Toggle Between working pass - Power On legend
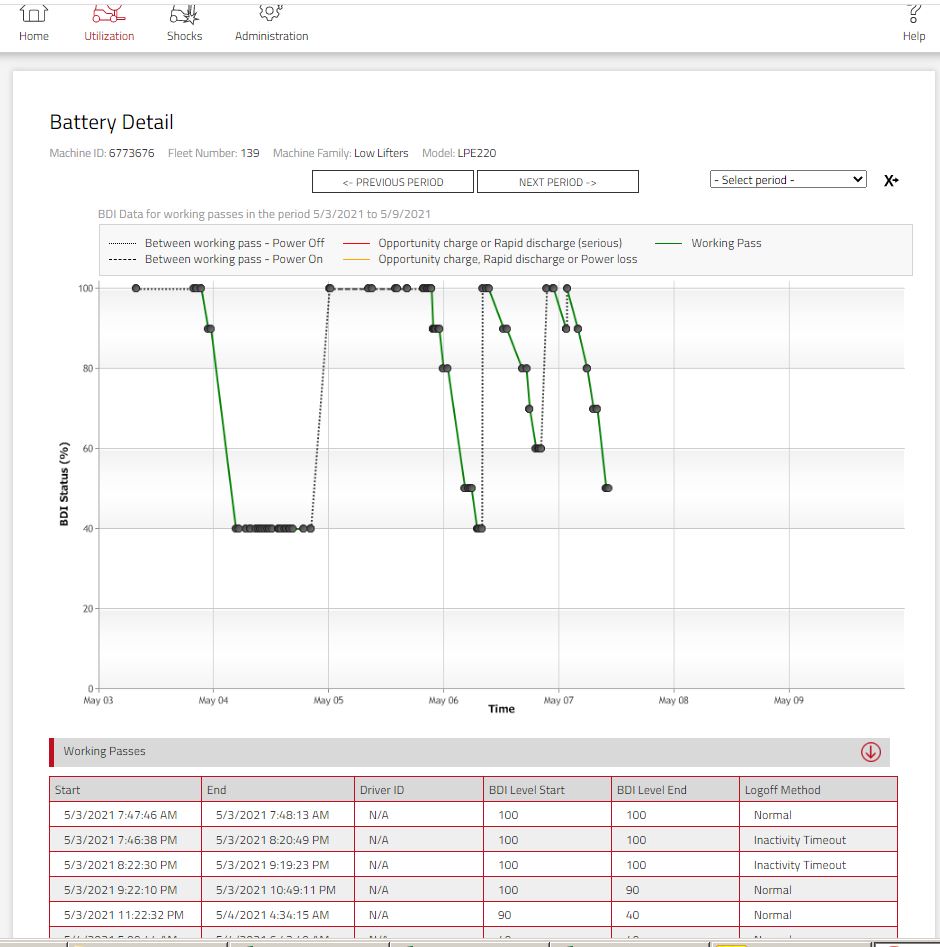The height and width of the screenshot is (947, 940). click(x=216, y=259)
